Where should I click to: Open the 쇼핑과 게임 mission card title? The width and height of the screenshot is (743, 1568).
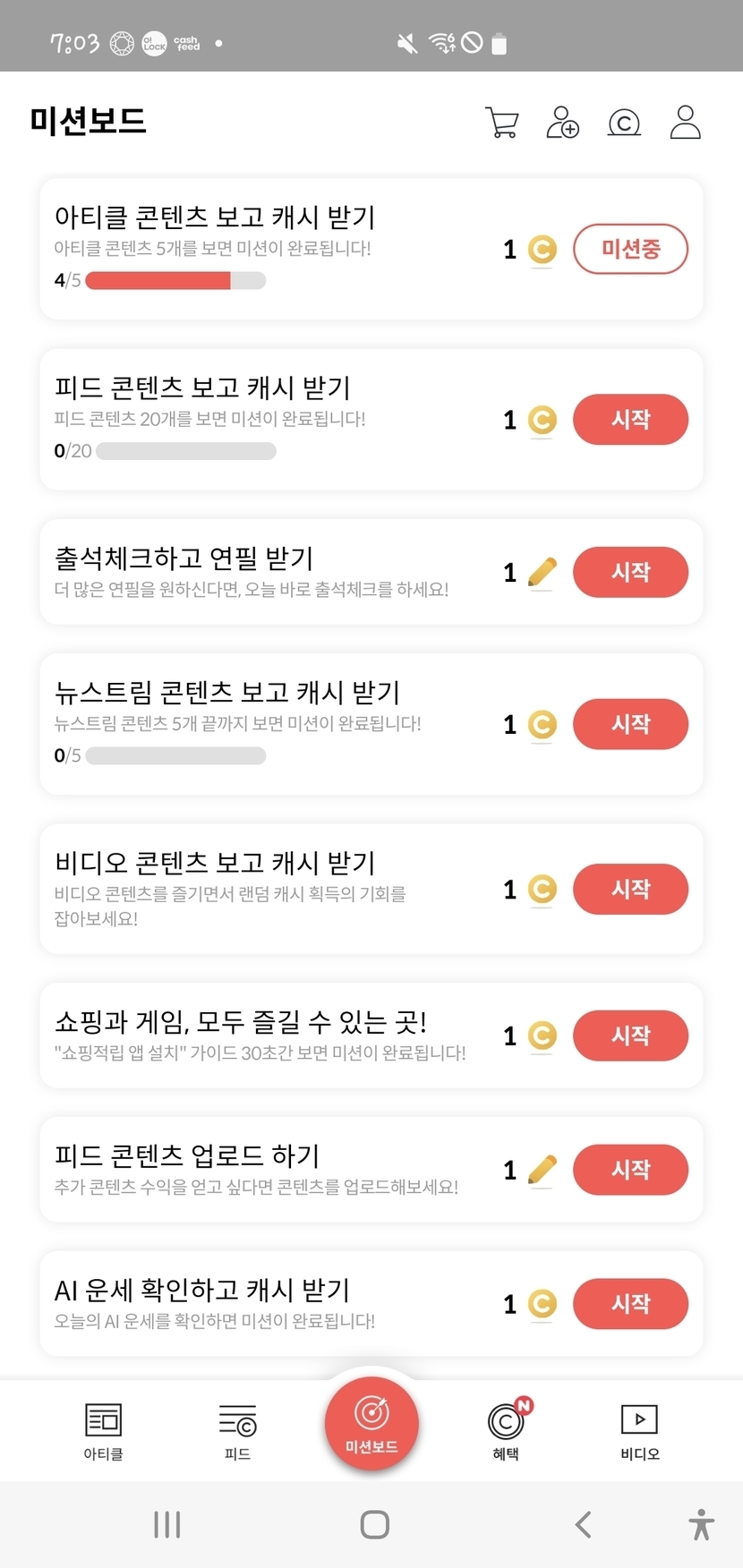click(241, 1021)
